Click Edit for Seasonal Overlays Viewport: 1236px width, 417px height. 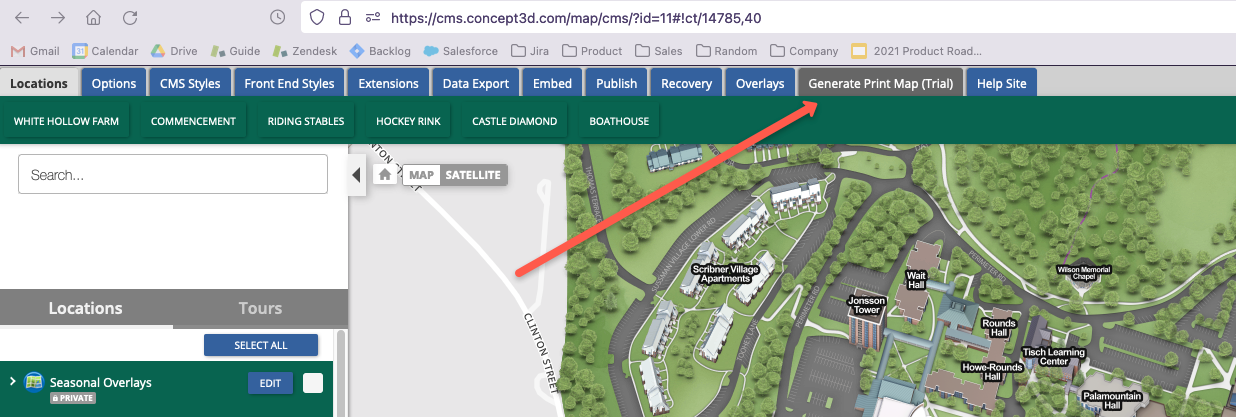270,383
